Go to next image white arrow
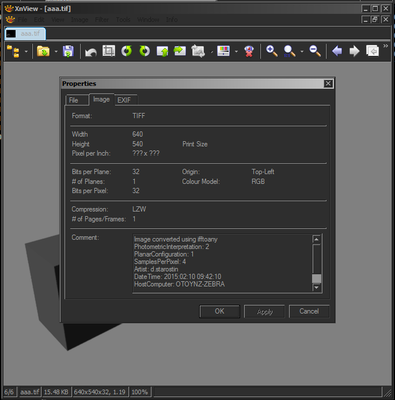The image size is (395, 400). click(x=354, y=51)
